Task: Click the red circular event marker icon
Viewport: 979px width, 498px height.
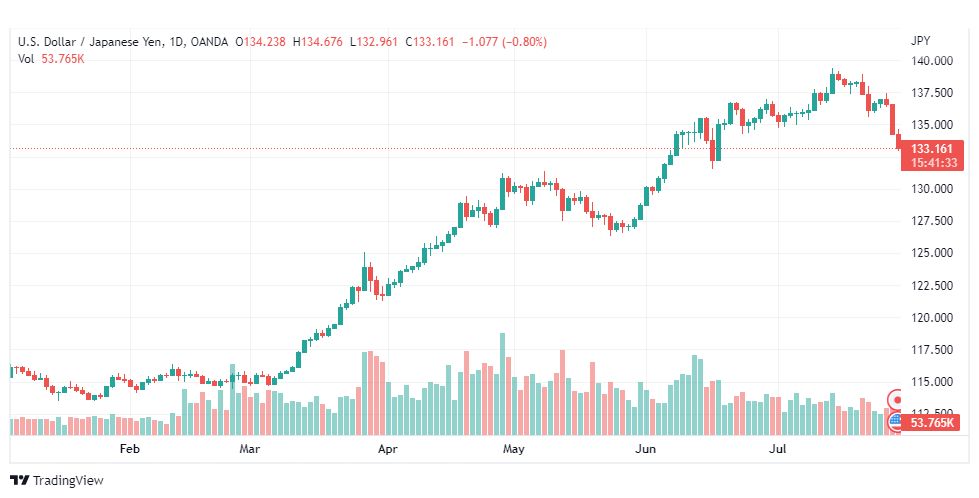Action: [x=896, y=398]
